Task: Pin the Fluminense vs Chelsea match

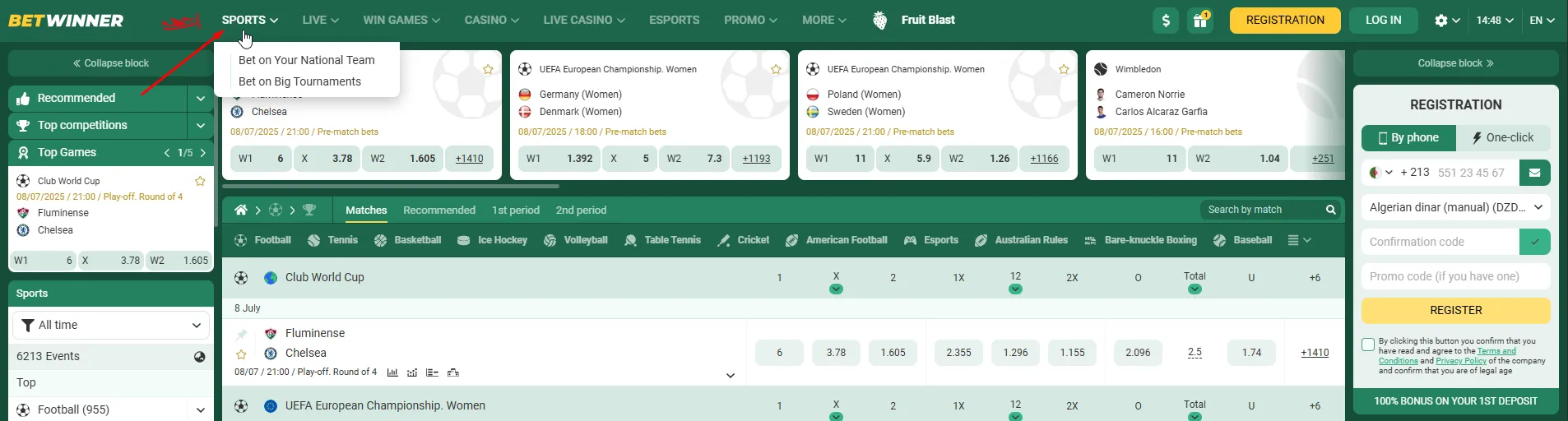Action: pyautogui.click(x=241, y=335)
